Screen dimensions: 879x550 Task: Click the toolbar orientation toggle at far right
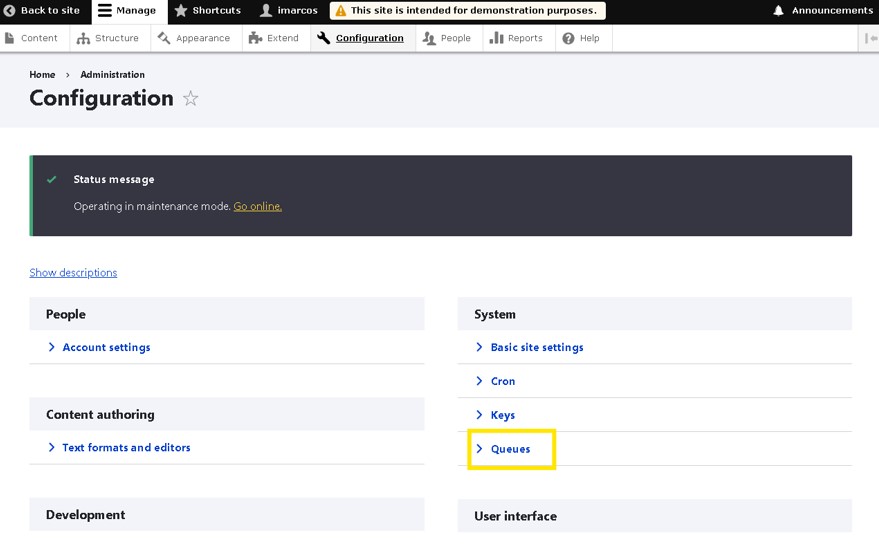tap(870, 38)
